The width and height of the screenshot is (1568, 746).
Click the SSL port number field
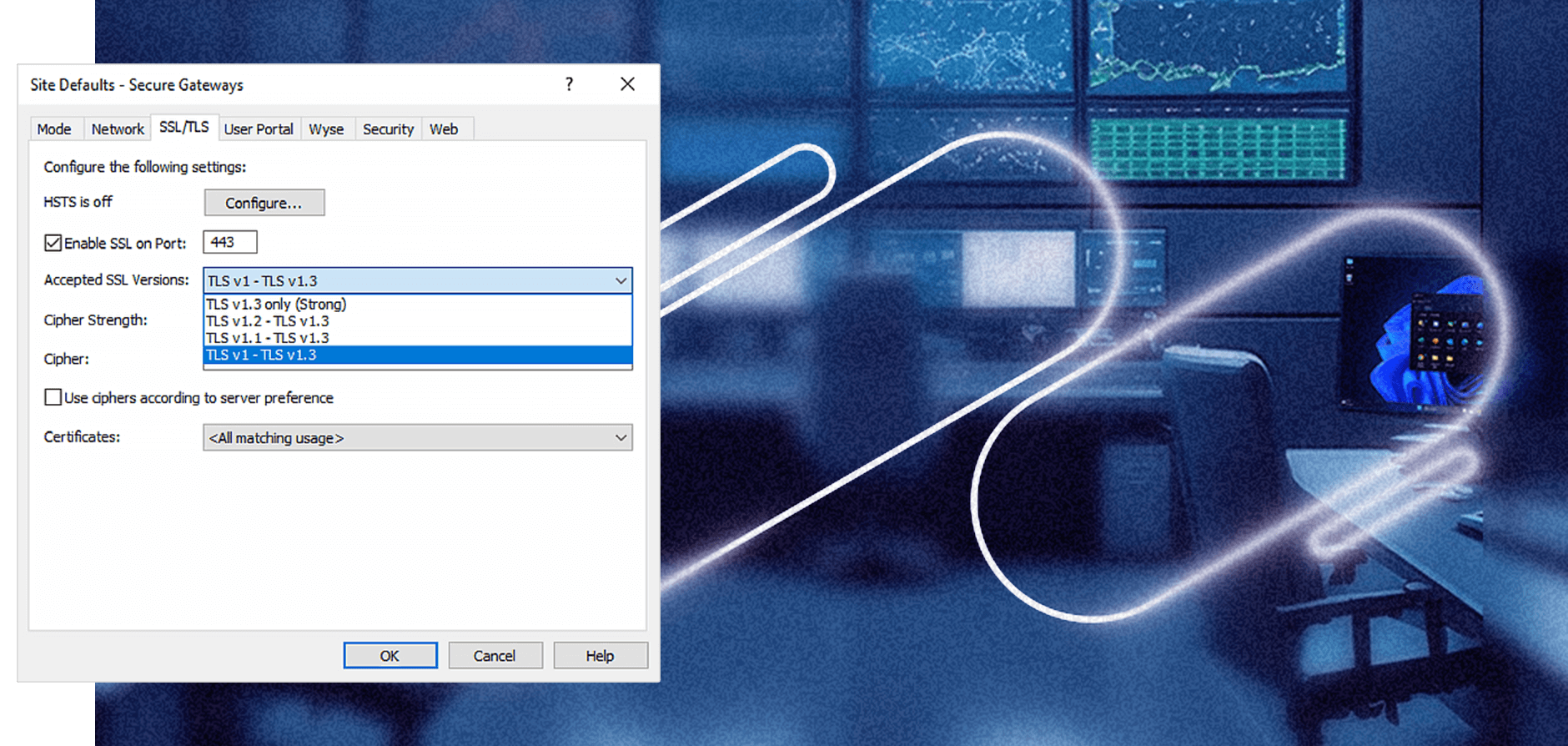(x=230, y=242)
